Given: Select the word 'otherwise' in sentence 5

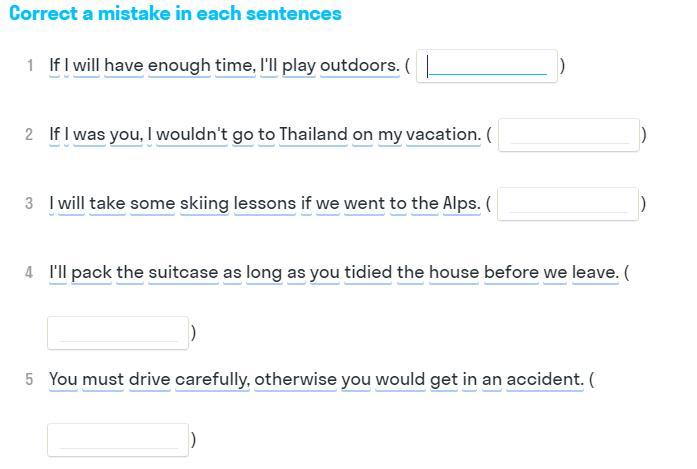Looking at the screenshot, I should click(295, 379).
